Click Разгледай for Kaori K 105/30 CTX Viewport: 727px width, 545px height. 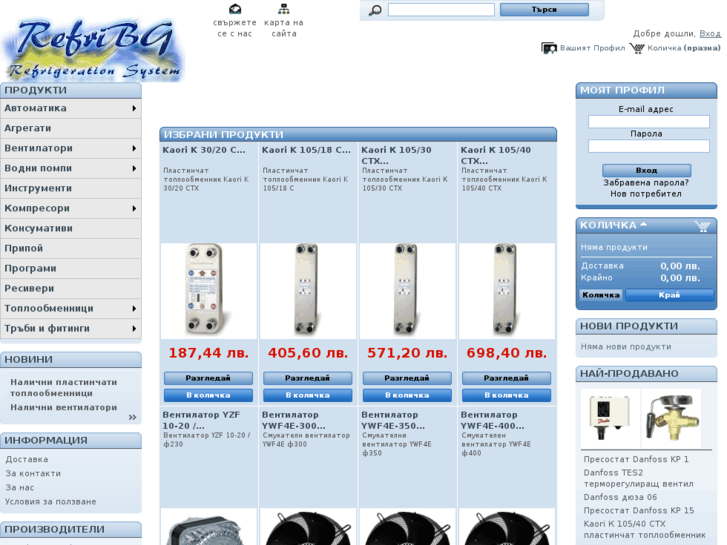click(x=407, y=378)
